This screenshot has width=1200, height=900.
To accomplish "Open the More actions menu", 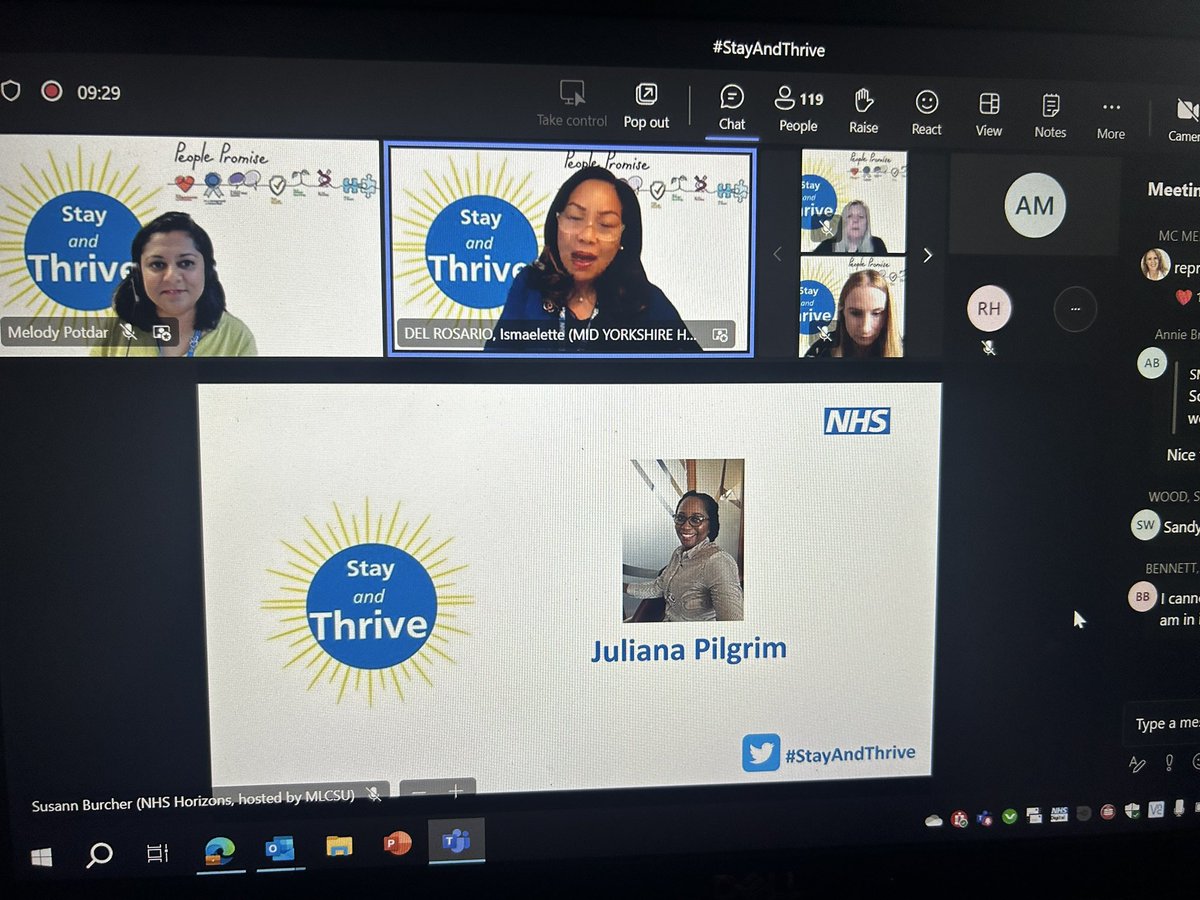I will point(1111,118).
